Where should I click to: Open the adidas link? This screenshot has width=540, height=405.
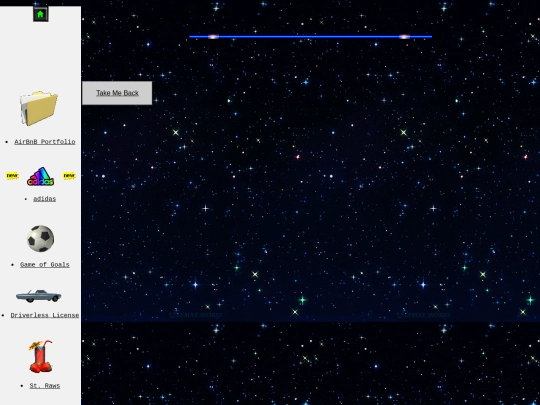tap(44, 199)
